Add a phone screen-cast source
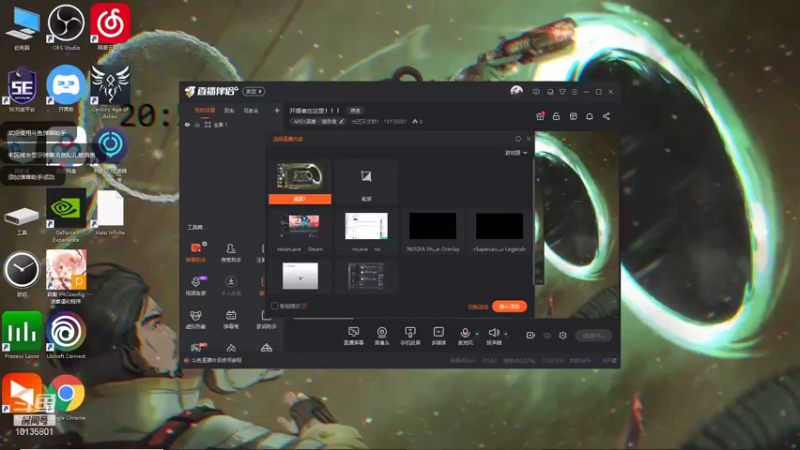This screenshot has height=450, width=800. pyautogui.click(x=410, y=336)
